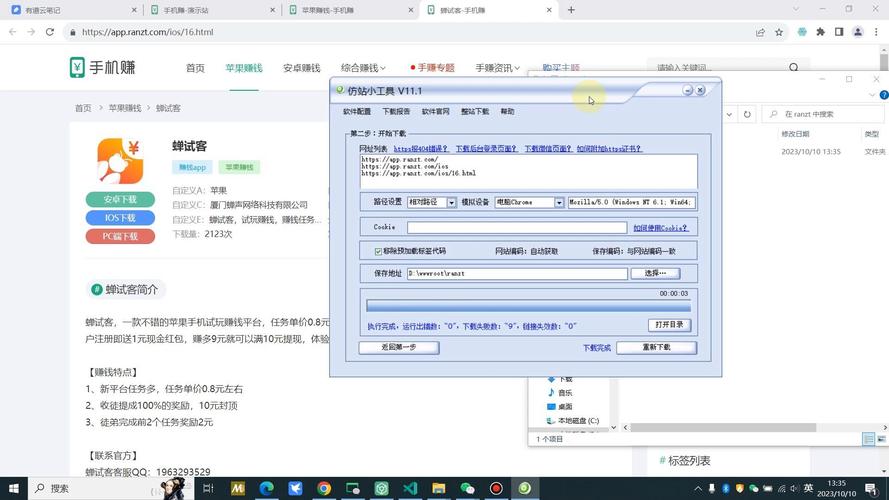Click the Windows Start button
The height and width of the screenshot is (500, 889).
[13, 488]
